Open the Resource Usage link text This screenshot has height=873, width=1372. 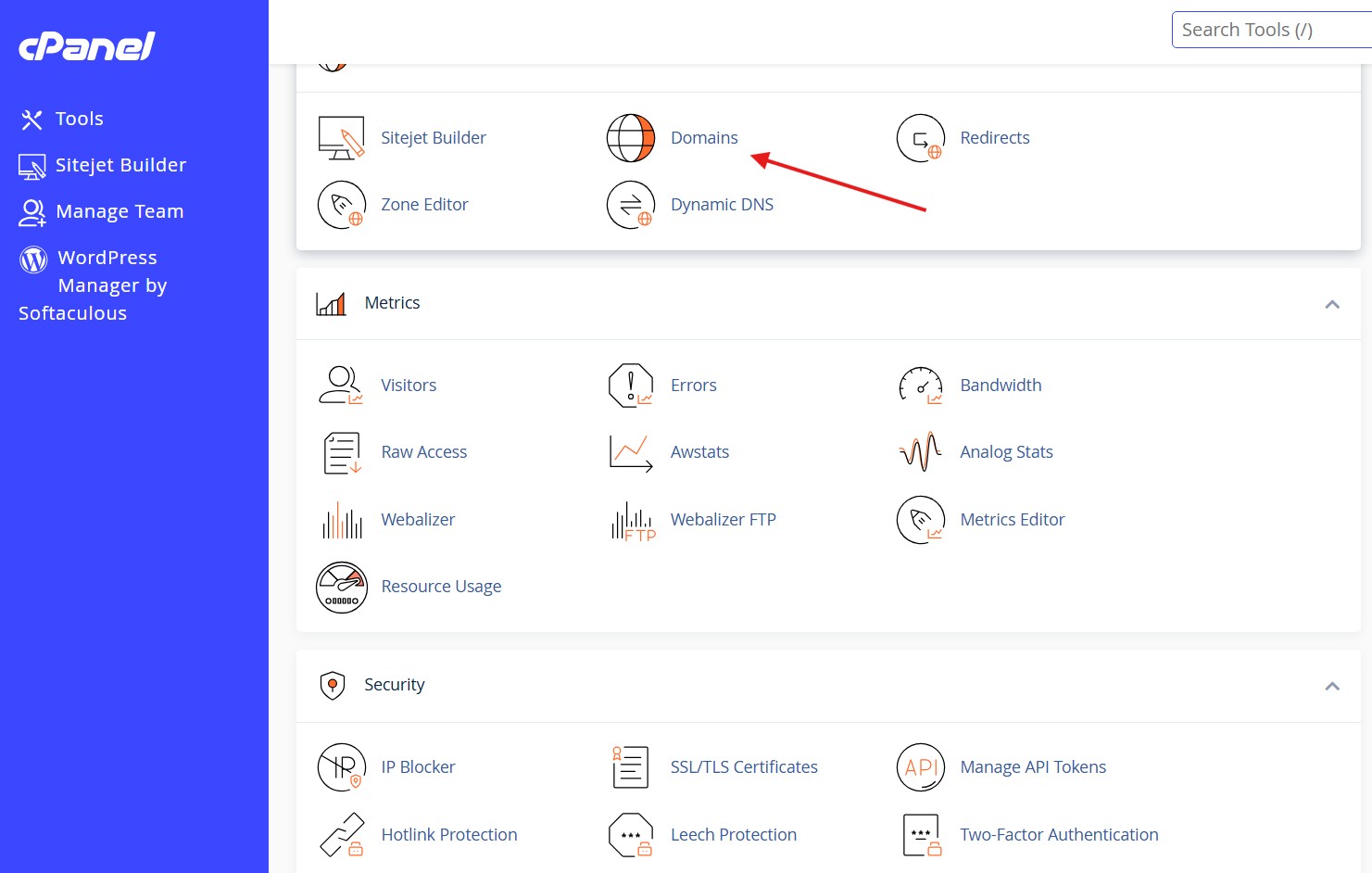441,587
